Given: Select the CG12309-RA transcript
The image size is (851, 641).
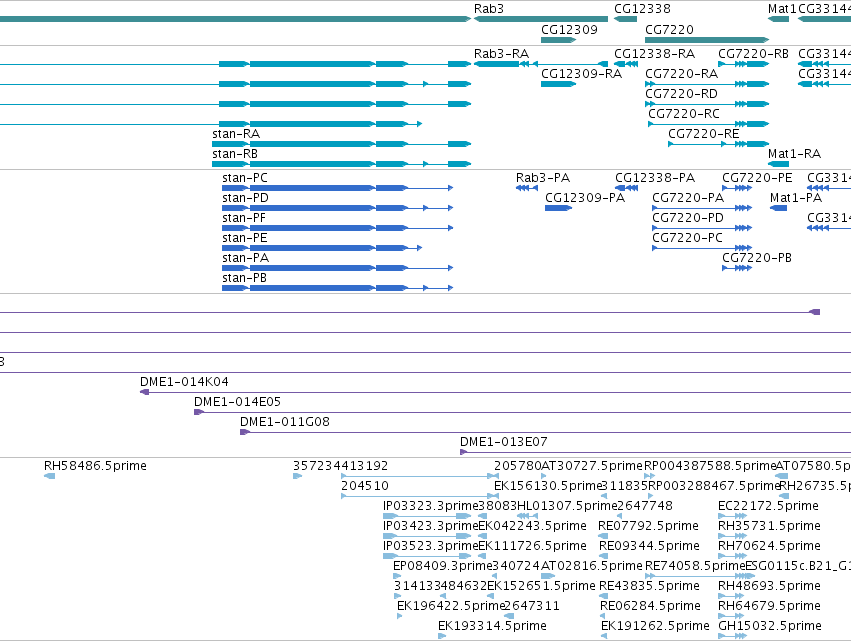Looking at the screenshot, I should coord(558,84).
